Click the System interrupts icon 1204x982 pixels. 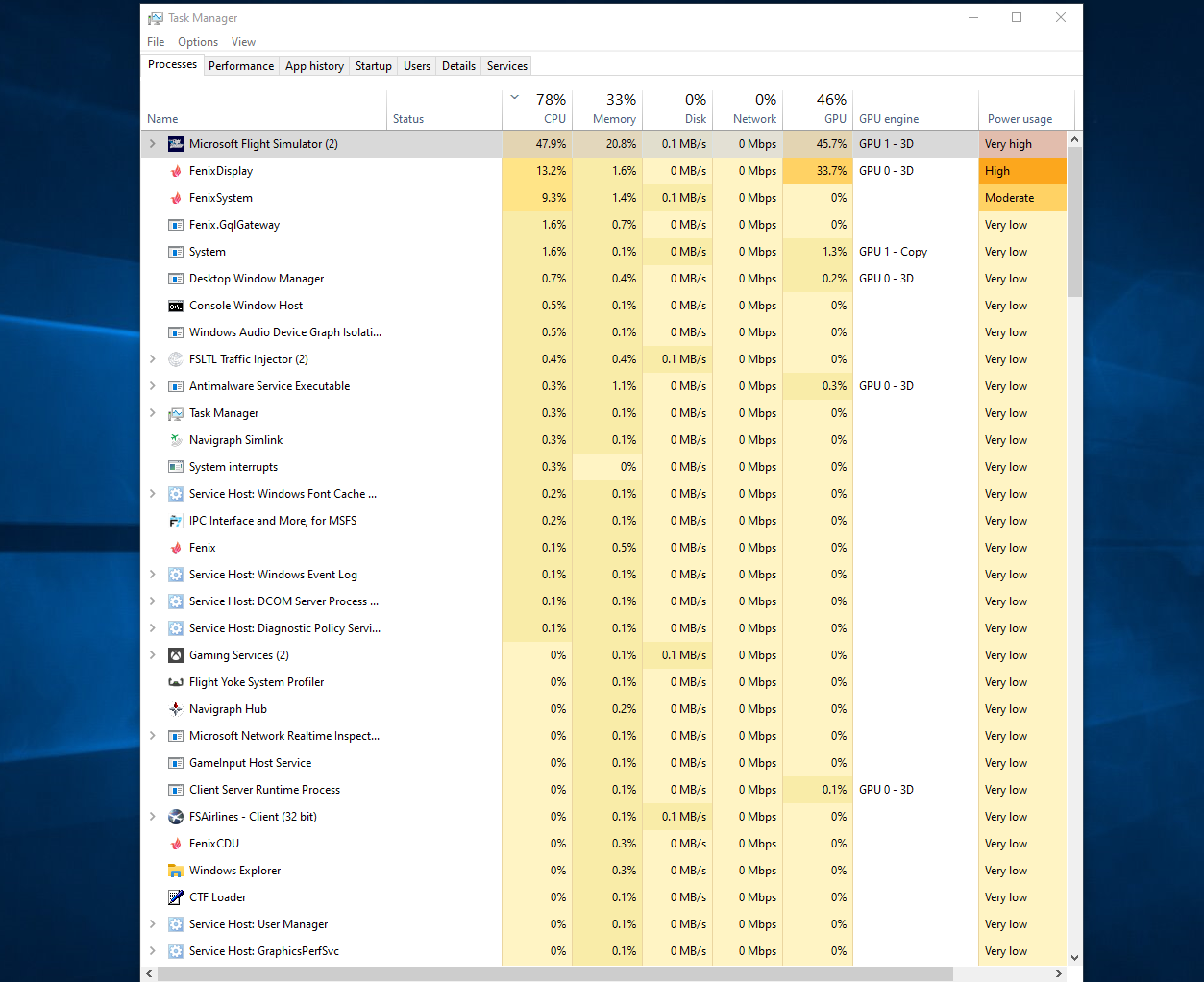coord(176,467)
